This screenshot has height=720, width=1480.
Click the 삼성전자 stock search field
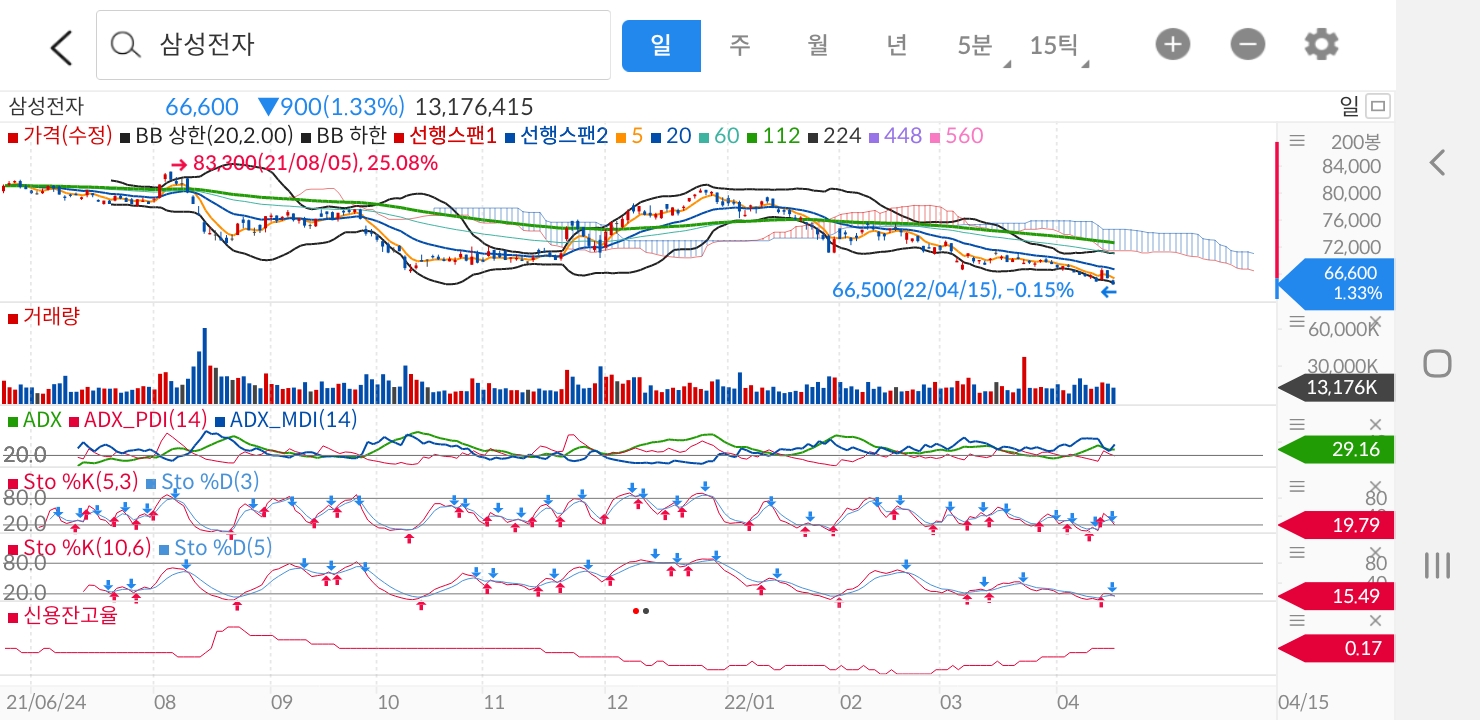click(x=353, y=45)
